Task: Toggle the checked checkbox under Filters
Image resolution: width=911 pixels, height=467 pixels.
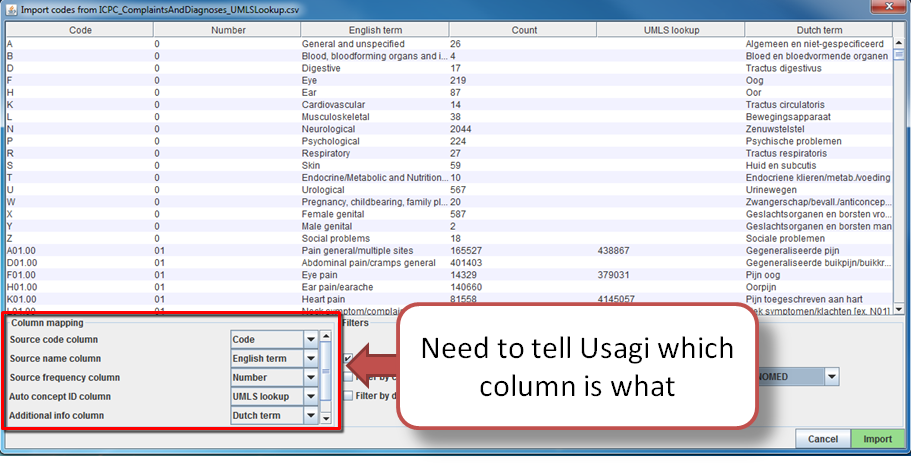Action: pos(347,358)
